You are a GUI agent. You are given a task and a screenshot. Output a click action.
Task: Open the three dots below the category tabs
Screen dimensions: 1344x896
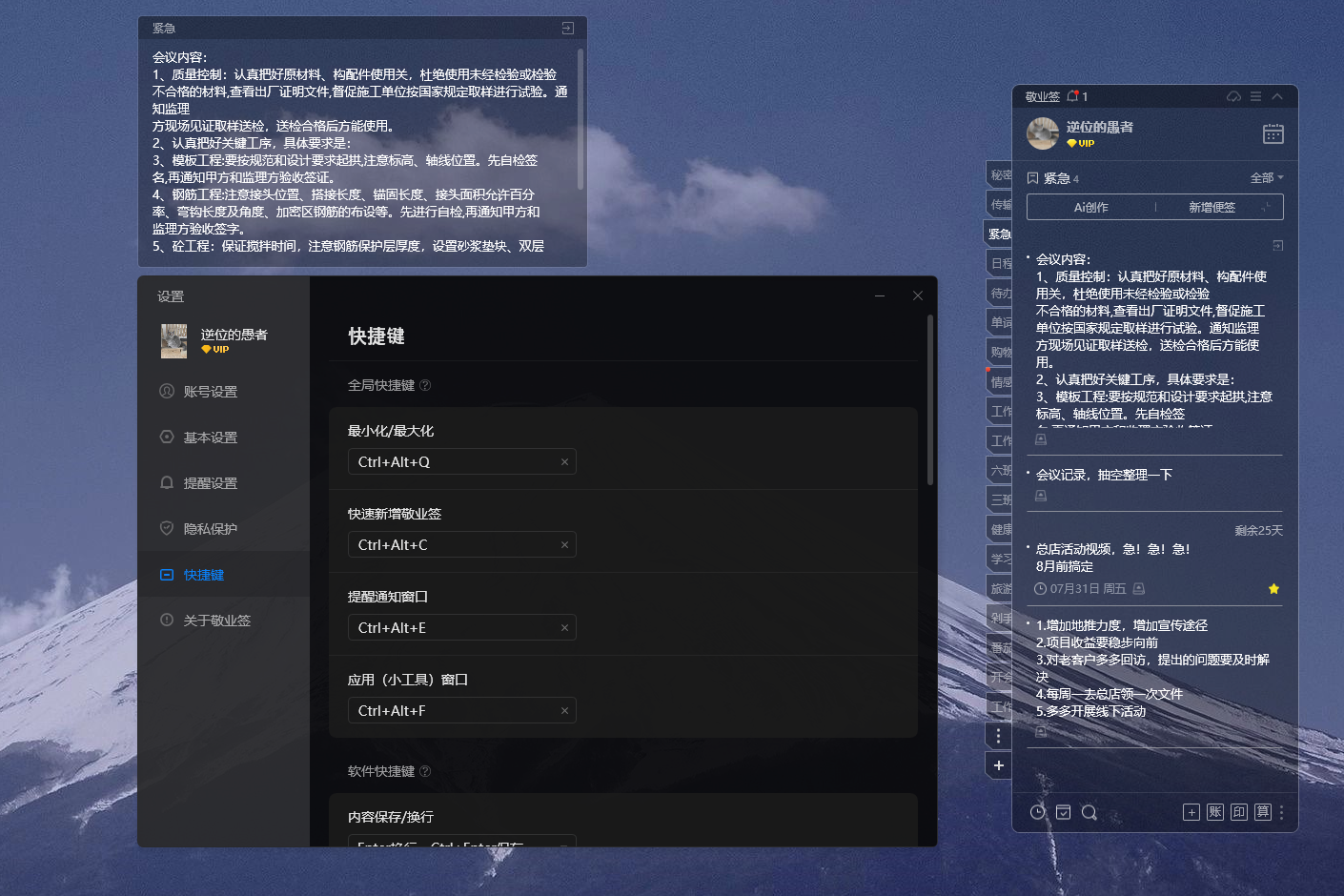(998, 736)
